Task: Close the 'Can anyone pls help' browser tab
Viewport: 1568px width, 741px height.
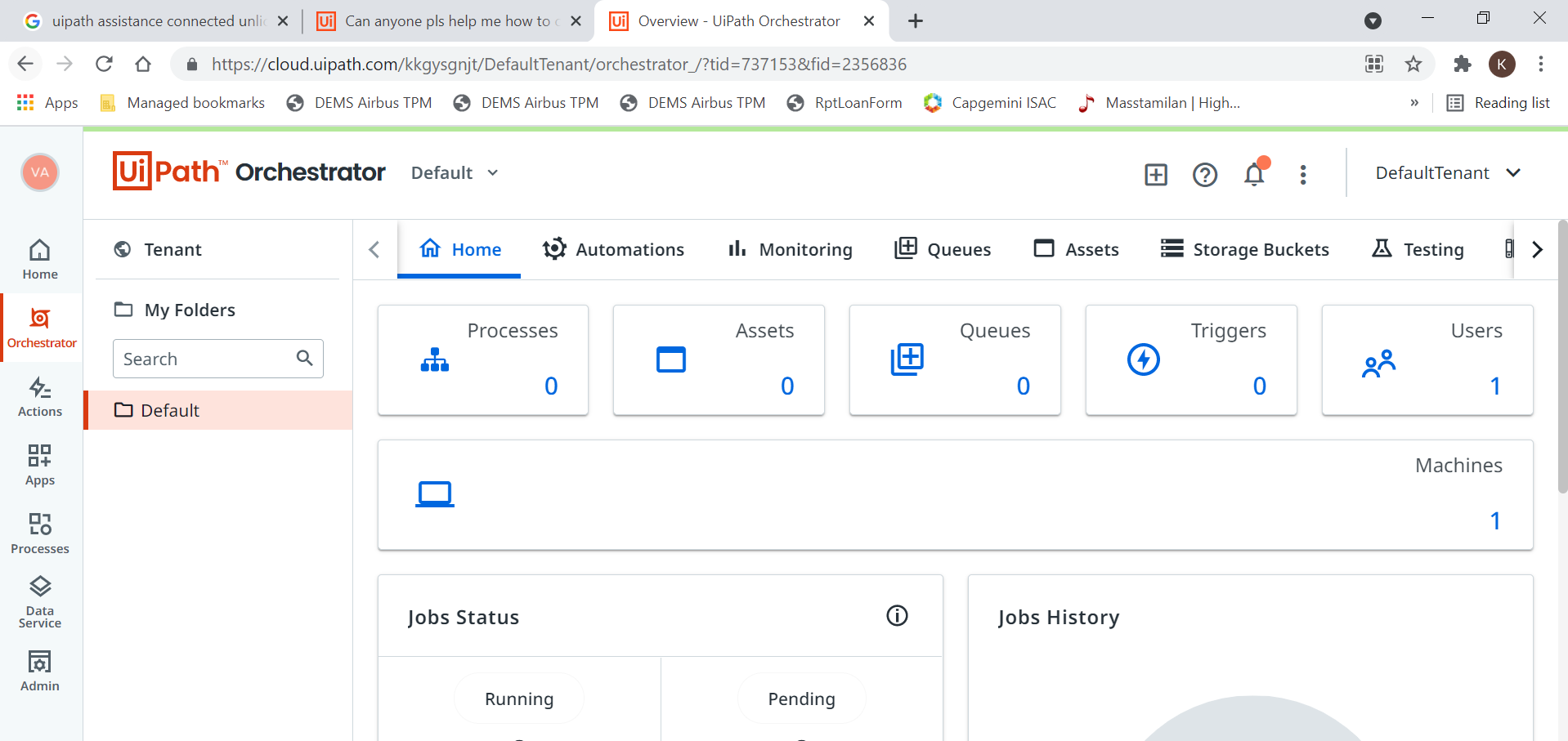Action: (576, 21)
